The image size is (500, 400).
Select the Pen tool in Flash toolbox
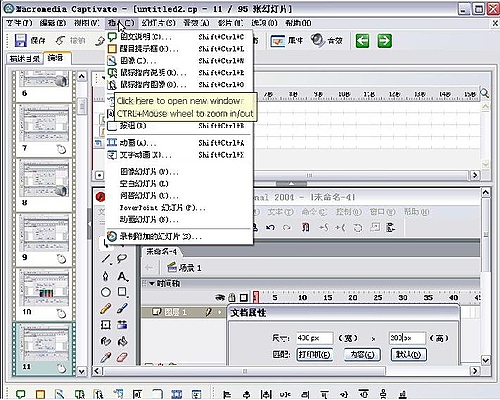point(106,276)
